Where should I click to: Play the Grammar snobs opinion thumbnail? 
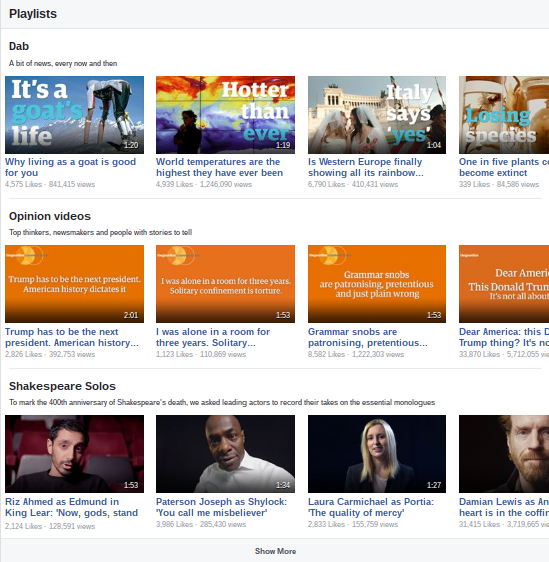(x=377, y=284)
